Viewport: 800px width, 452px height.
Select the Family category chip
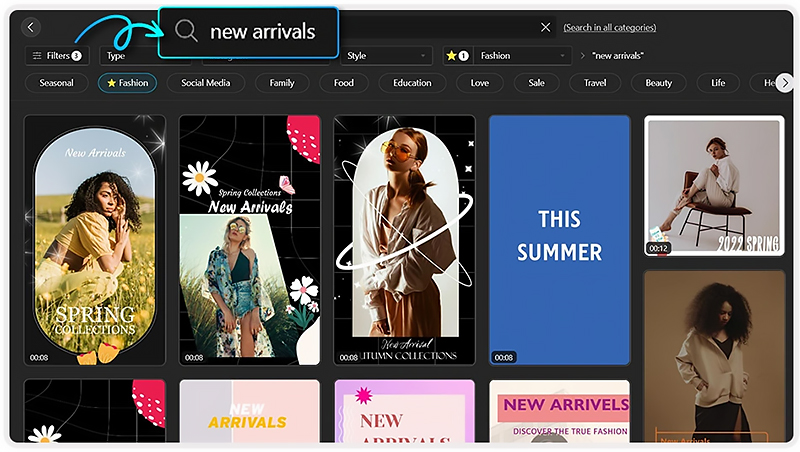pyautogui.click(x=282, y=83)
